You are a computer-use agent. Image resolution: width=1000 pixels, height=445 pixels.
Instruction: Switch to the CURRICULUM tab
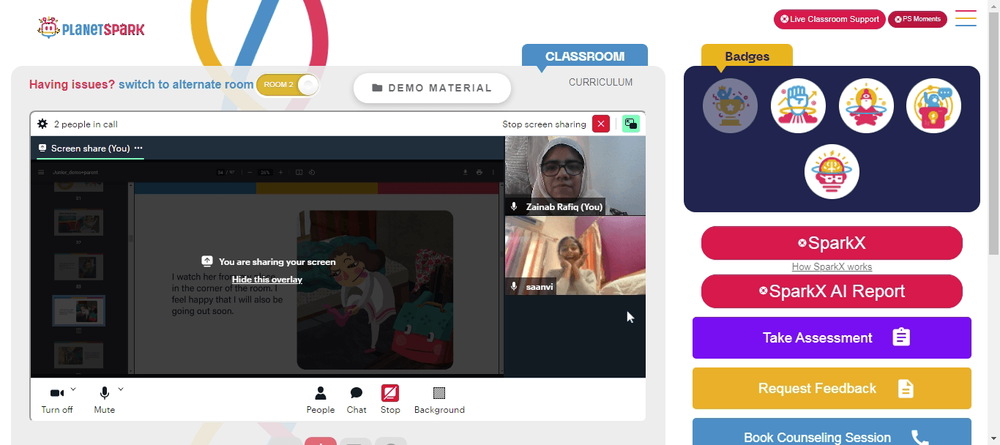pyautogui.click(x=601, y=82)
